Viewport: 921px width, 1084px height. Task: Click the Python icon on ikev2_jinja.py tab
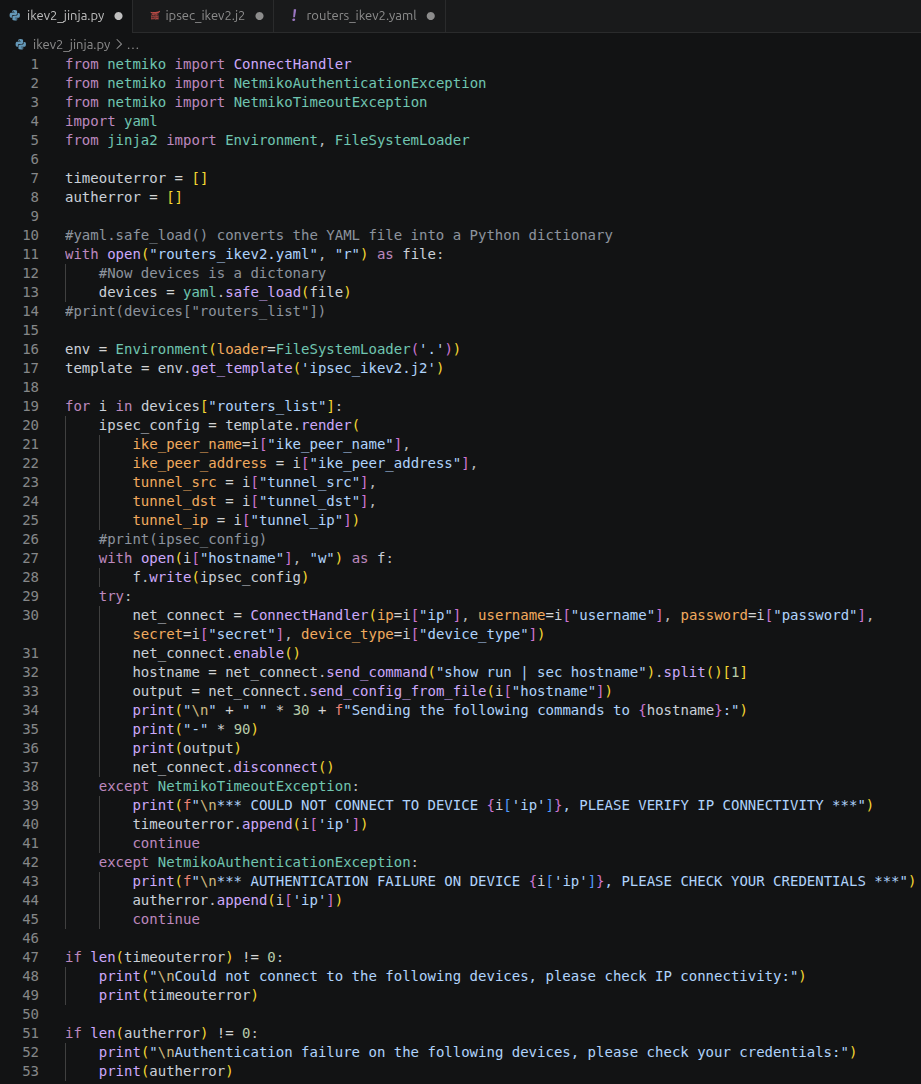(x=15, y=15)
